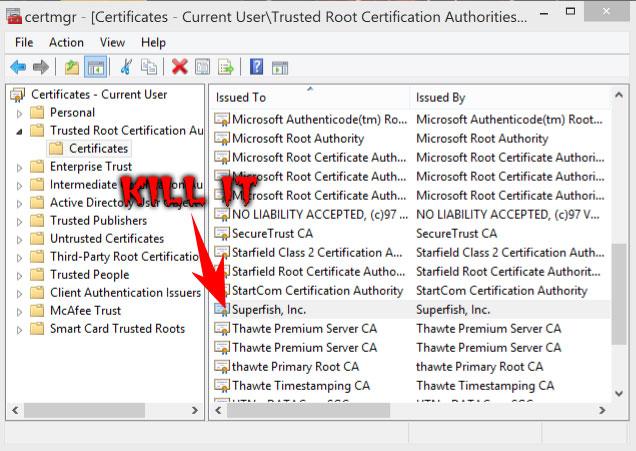Screen dimensions: 636x451
Task: Sort by the Issued To column header
Action: 310,98
